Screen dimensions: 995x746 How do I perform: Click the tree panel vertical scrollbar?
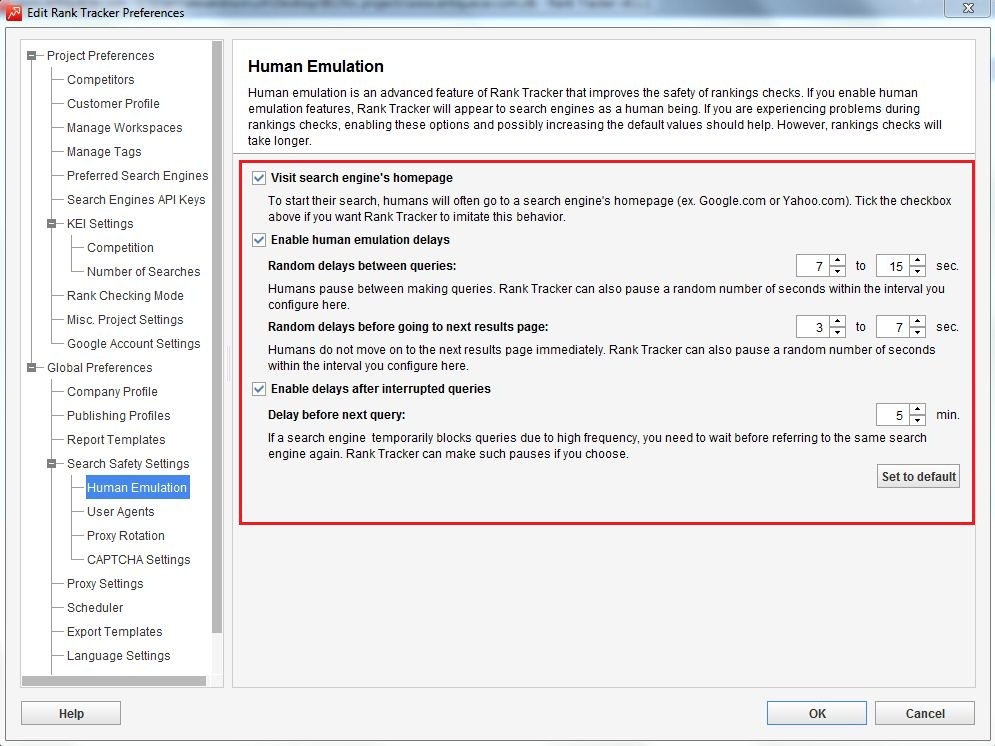pos(217,337)
